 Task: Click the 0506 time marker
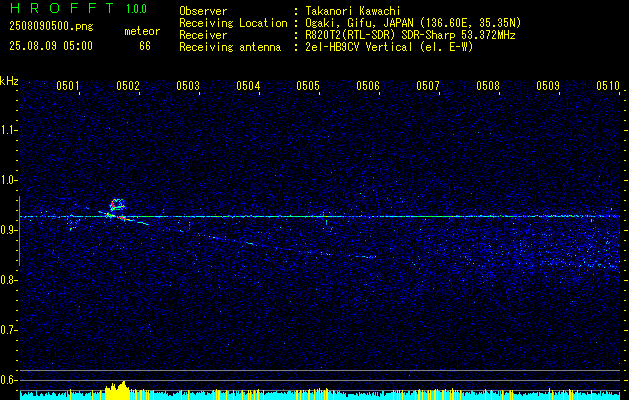click(x=368, y=85)
